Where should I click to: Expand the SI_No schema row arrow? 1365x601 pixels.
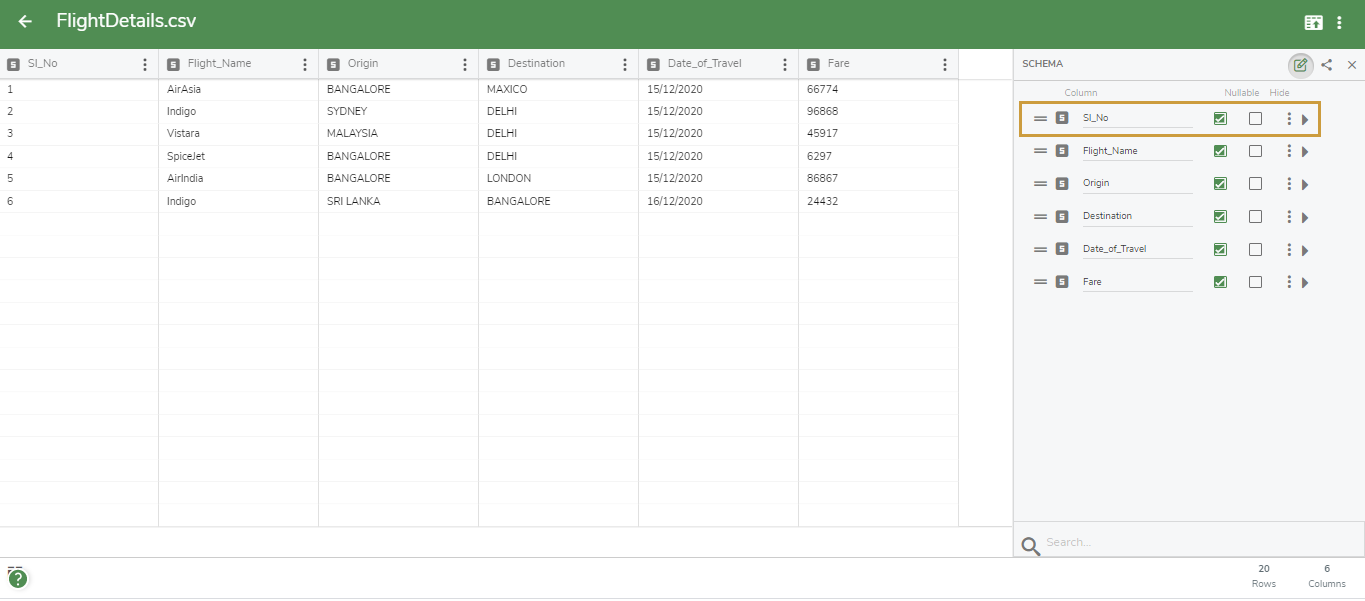[1306, 118]
